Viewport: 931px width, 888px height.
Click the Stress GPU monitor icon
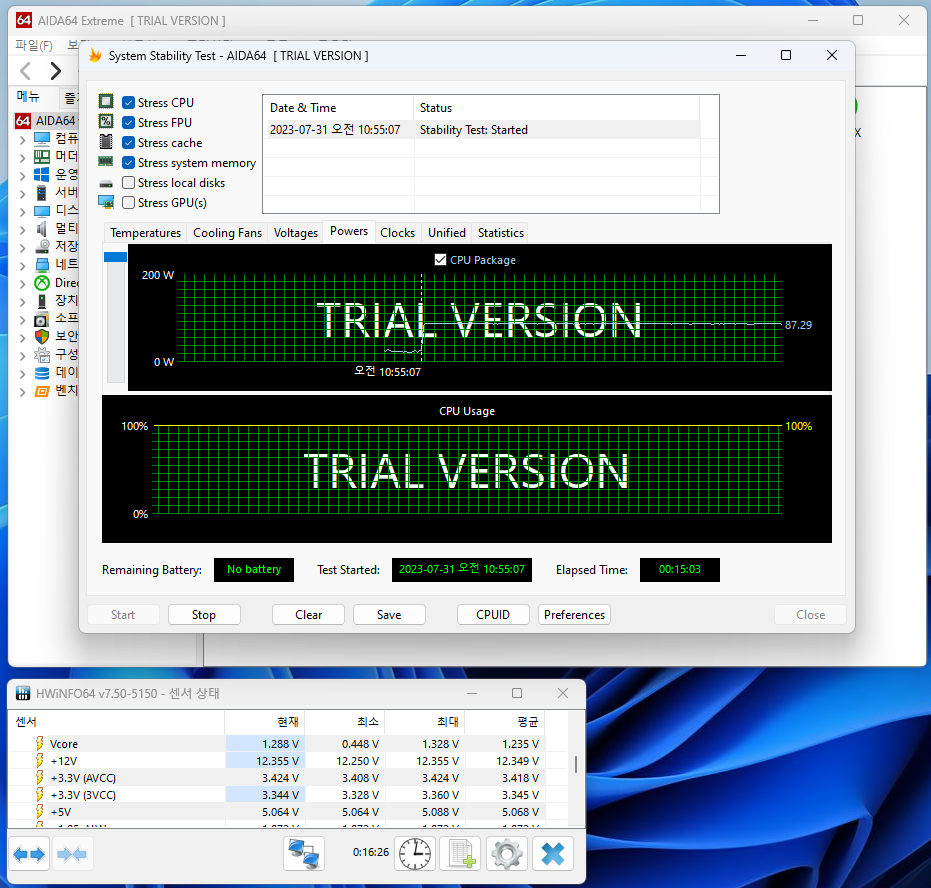pos(106,202)
